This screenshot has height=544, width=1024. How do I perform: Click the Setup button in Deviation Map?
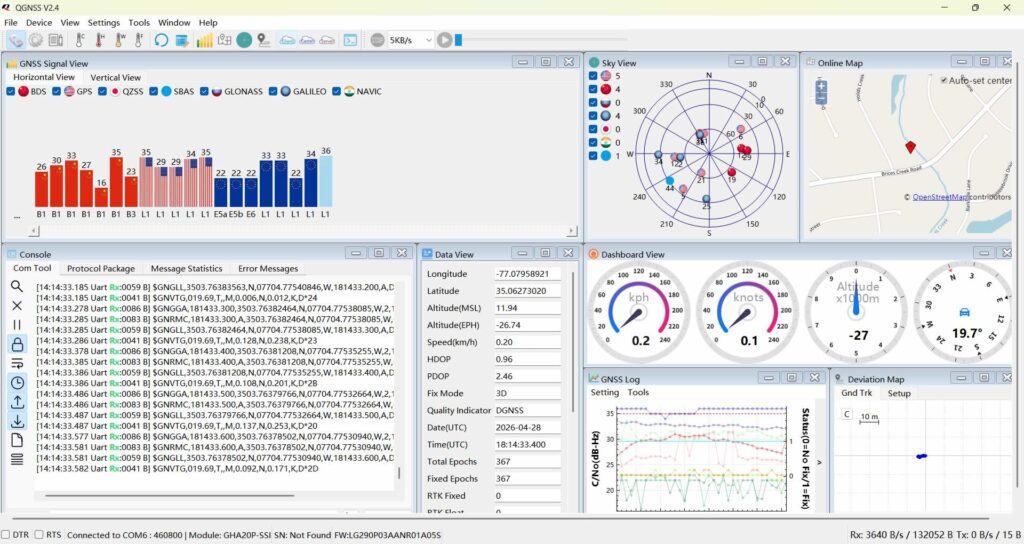[899, 393]
